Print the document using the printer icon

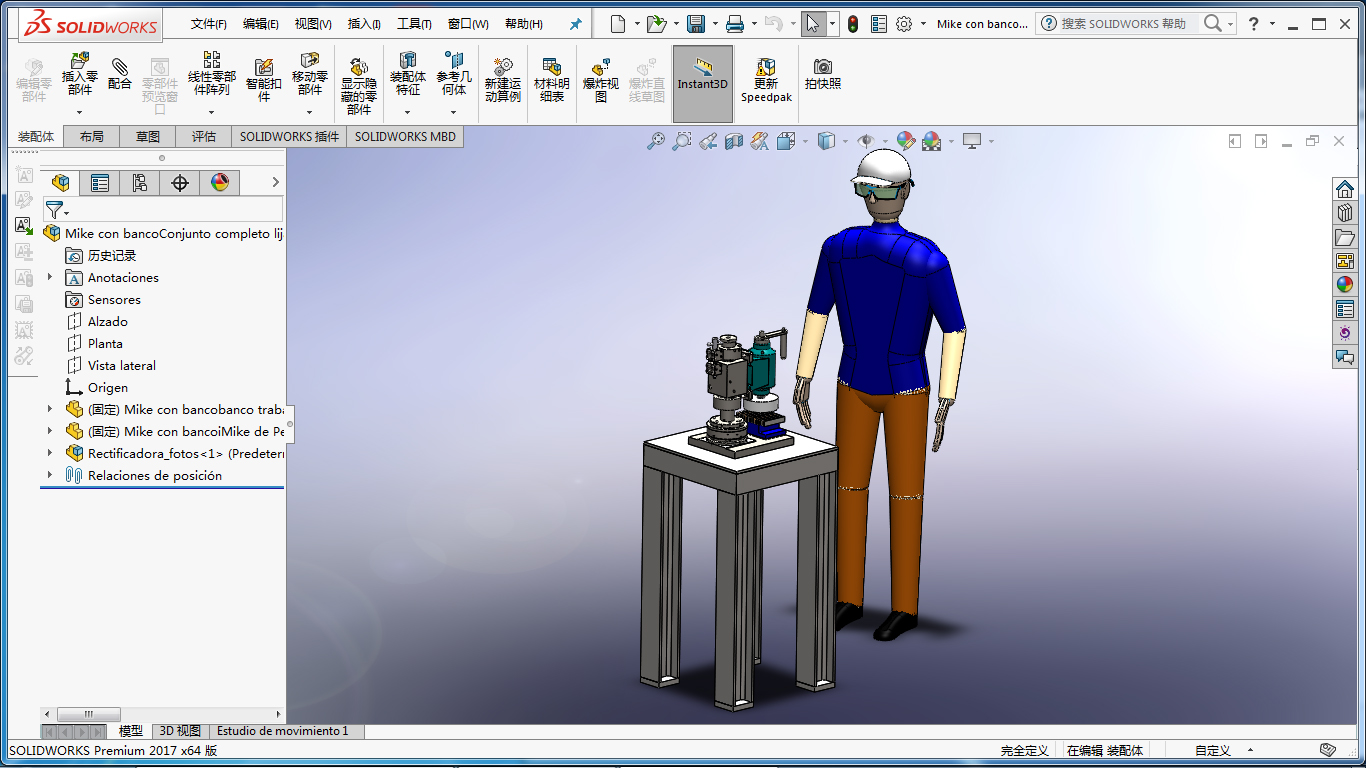coord(734,23)
